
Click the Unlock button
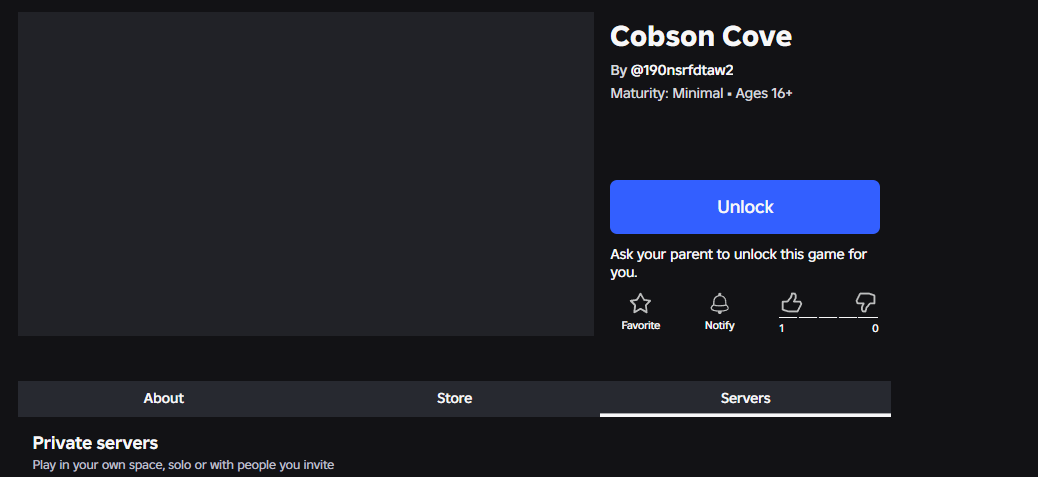click(x=745, y=207)
